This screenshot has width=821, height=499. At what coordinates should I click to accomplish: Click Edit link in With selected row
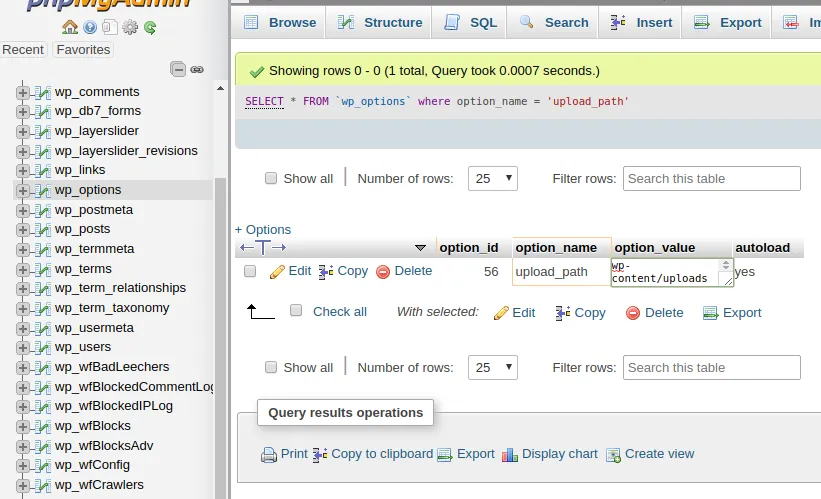pos(515,313)
